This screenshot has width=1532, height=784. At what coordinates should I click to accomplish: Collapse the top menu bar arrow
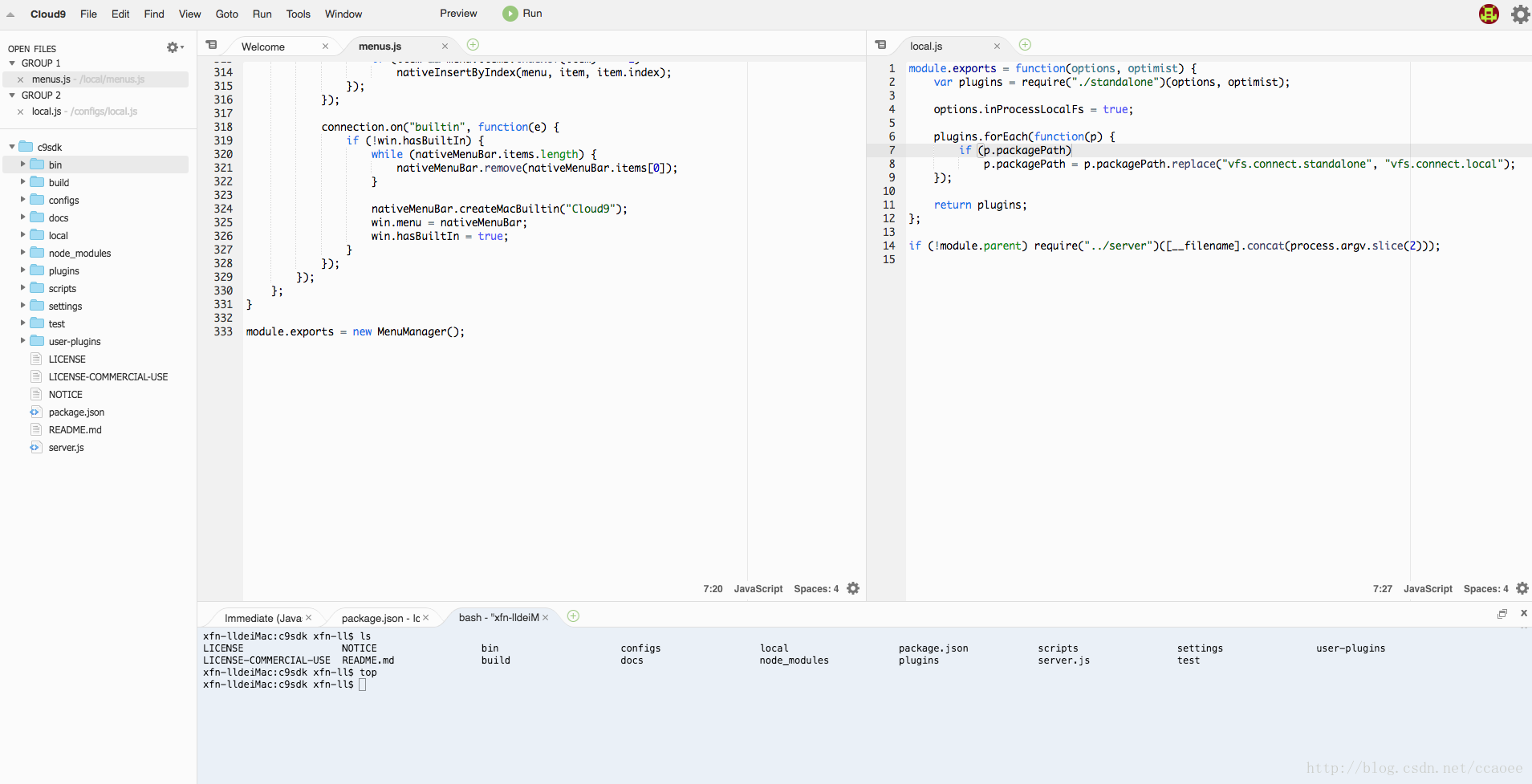click(10, 14)
